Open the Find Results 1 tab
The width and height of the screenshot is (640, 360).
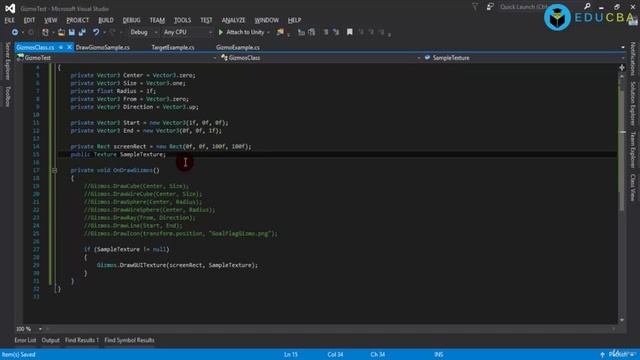tap(82, 340)
